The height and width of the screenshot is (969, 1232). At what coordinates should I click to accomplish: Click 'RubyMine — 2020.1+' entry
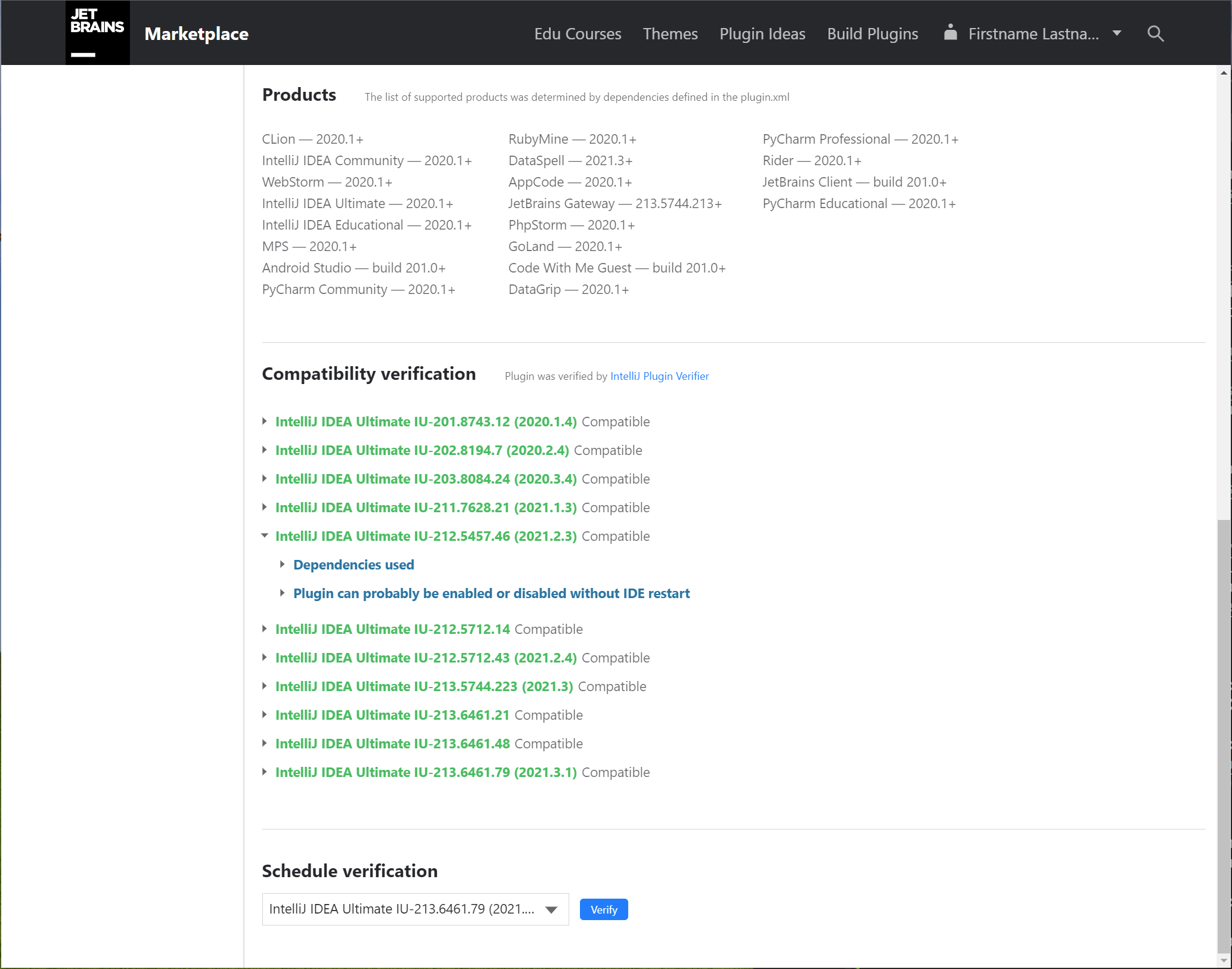(572, 139)
